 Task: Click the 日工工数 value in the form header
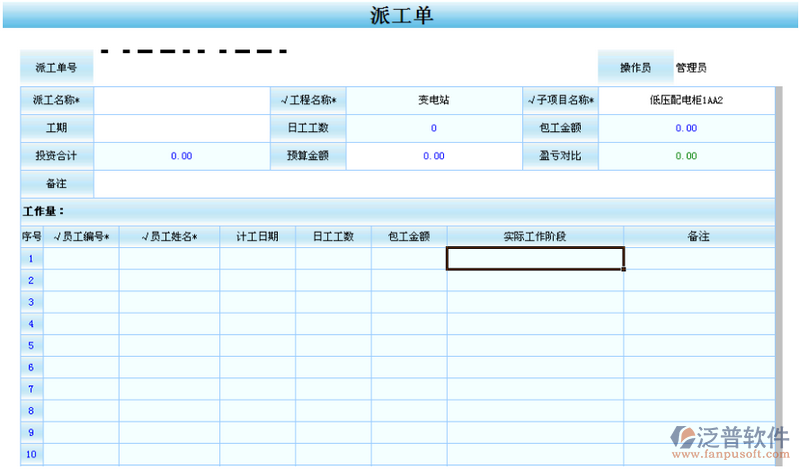point(433,128)
